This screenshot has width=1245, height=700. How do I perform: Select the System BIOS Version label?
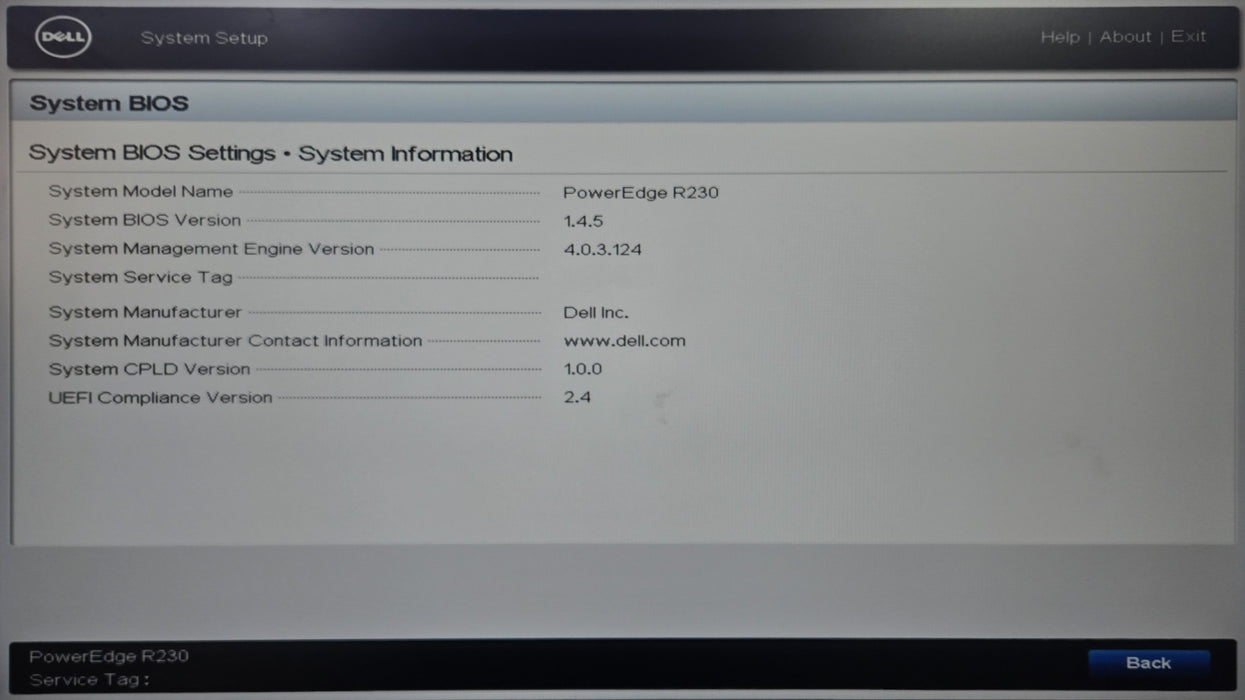145,220
